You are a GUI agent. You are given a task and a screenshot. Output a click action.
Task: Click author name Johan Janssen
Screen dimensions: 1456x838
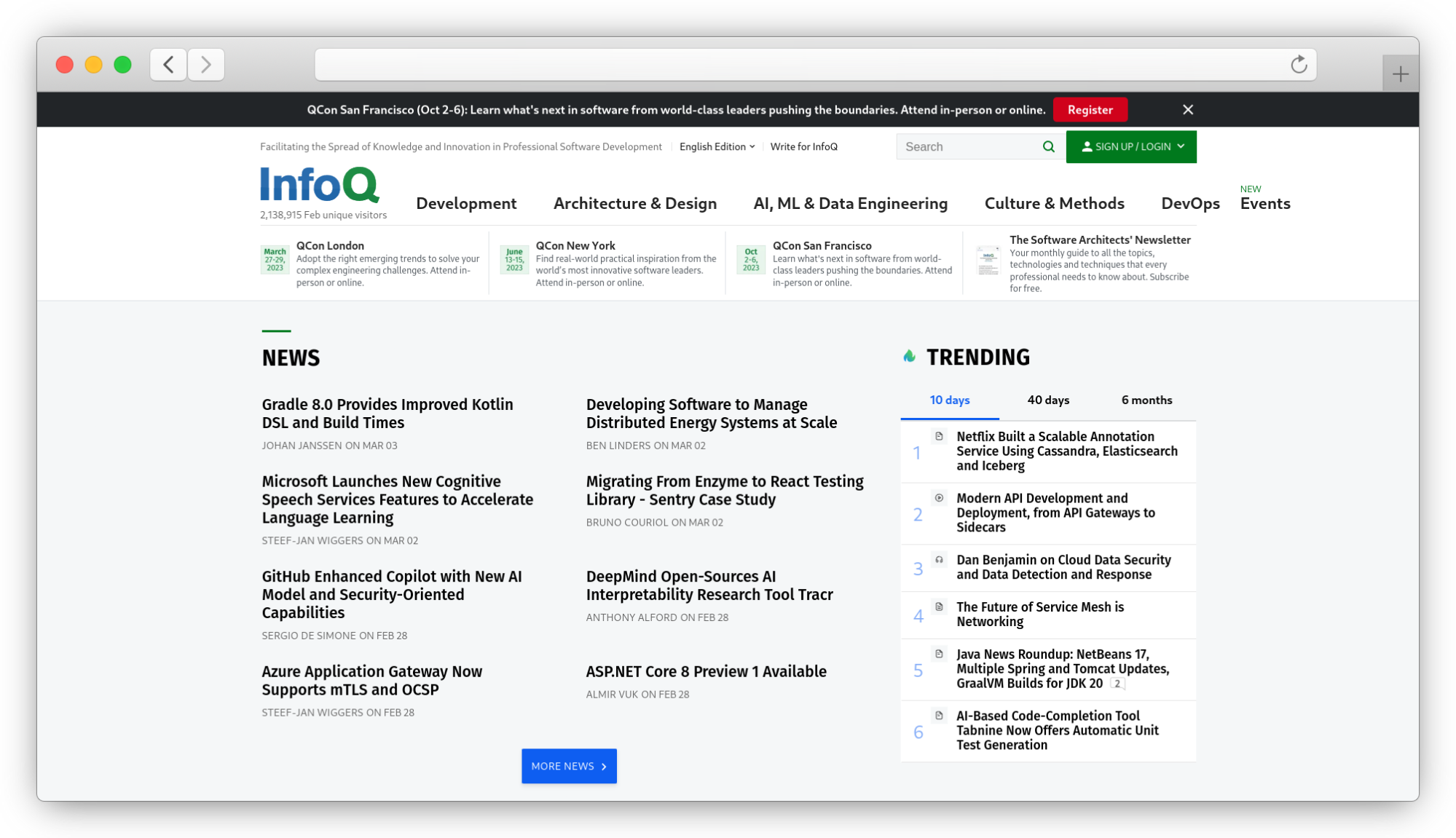pos(302,446)
